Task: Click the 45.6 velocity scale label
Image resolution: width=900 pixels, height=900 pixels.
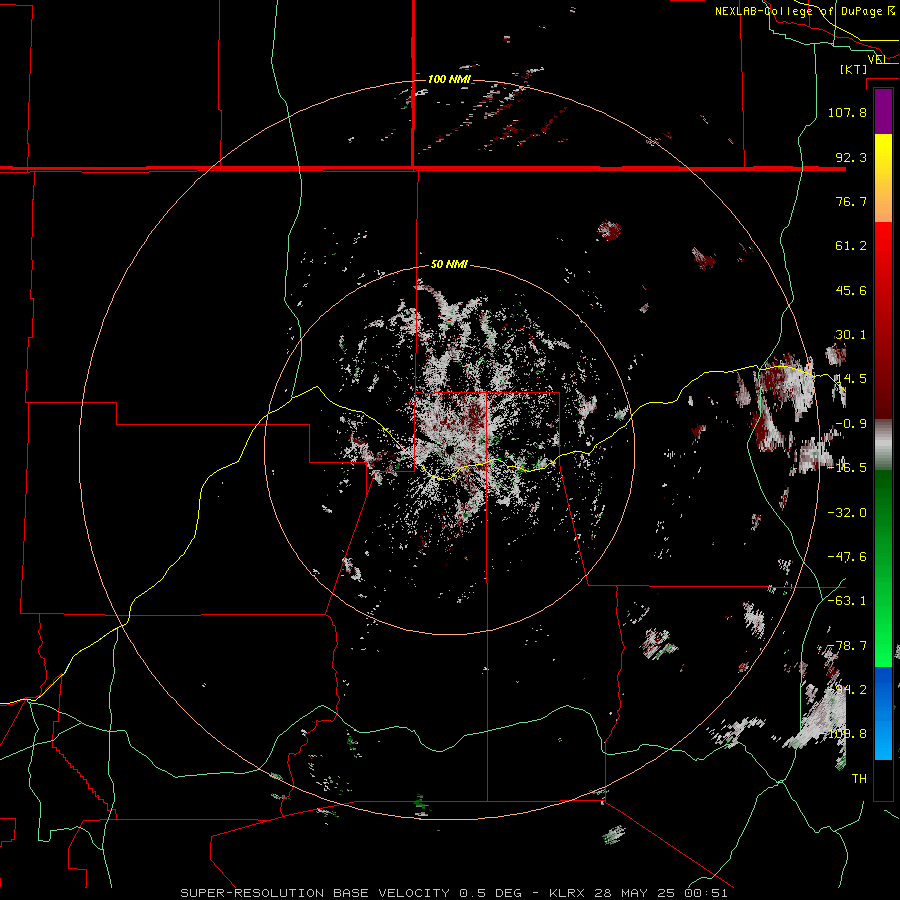Action: tap(851, 290)
